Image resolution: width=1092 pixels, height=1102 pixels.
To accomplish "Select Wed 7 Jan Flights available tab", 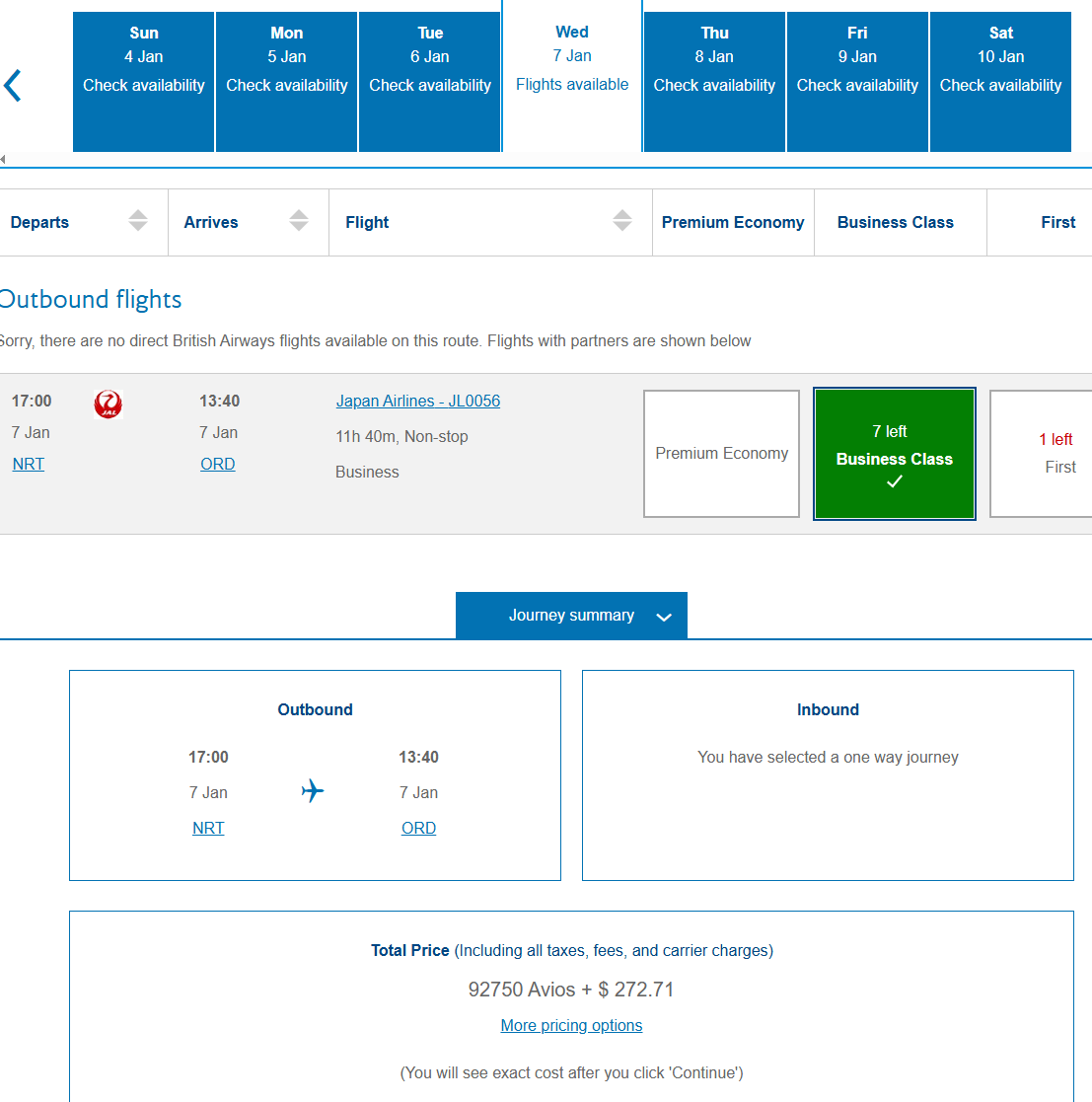I will [572, 76].
